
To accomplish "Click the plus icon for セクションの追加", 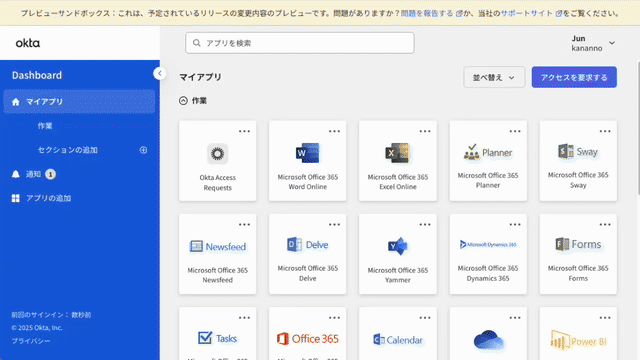I will 143,150.
